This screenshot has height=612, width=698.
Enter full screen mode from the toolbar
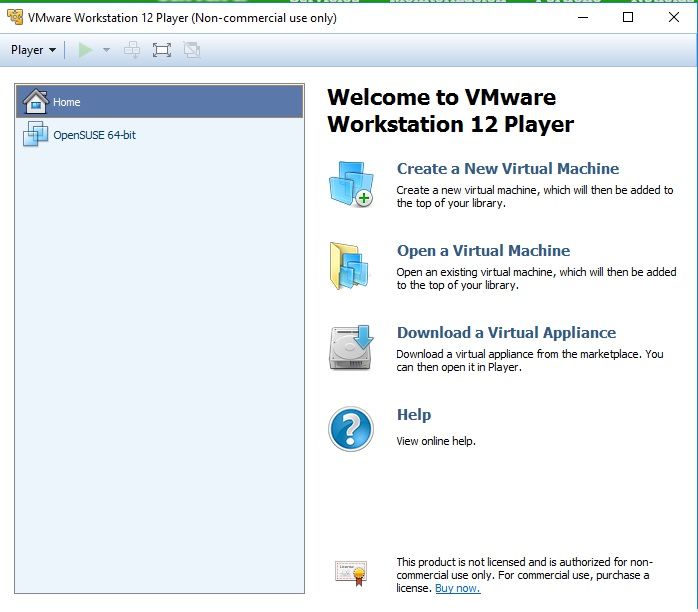click(x=162, y=50)
